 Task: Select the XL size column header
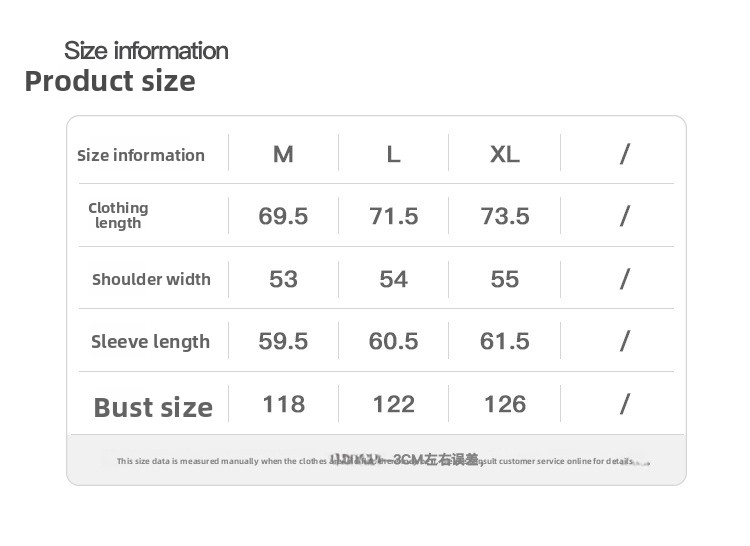click(x=505, y=154)
